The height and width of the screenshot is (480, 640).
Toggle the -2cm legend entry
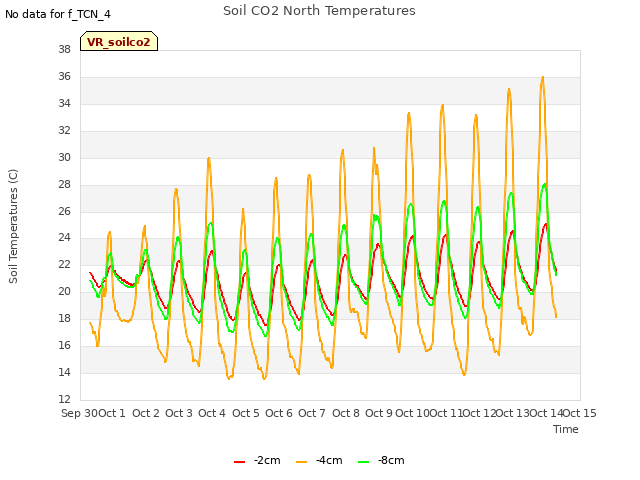coord(257,460)
